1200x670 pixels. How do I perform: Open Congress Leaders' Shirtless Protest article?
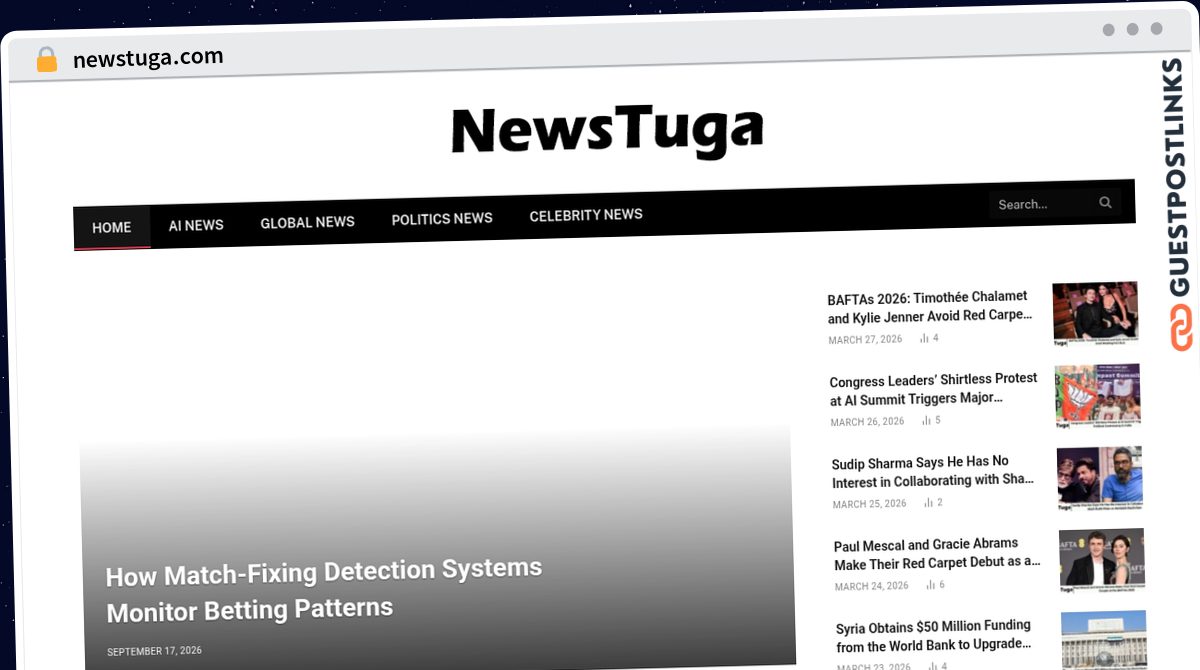click(933, 388)
